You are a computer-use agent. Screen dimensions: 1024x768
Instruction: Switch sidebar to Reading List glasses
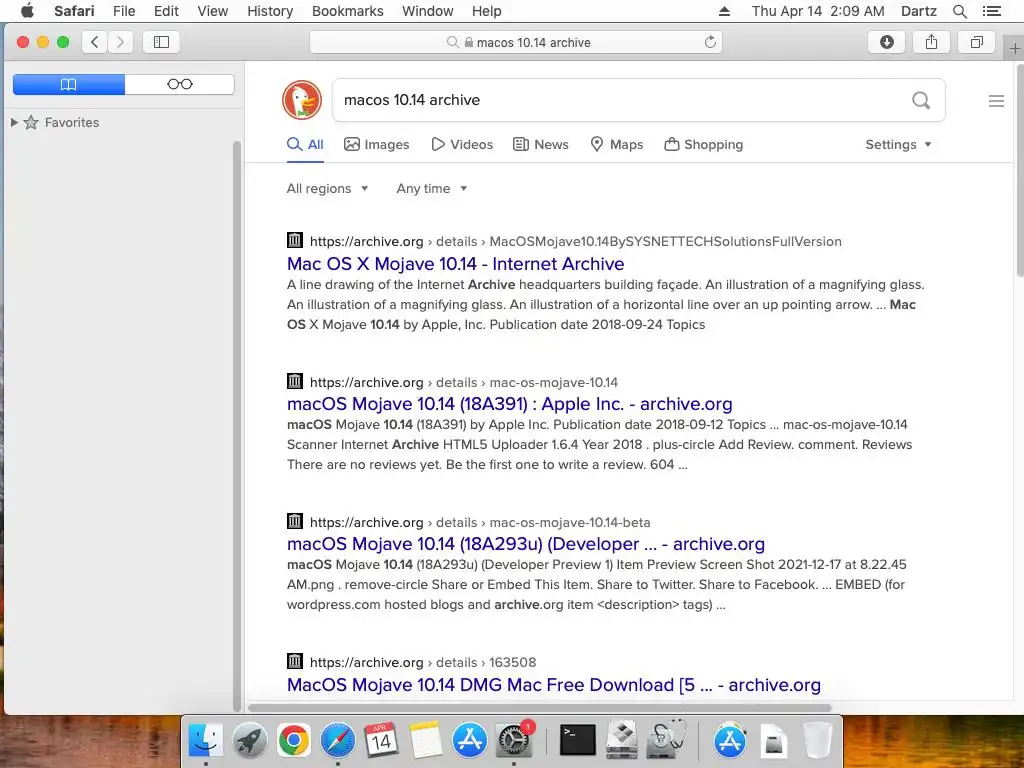pos(180,84)
